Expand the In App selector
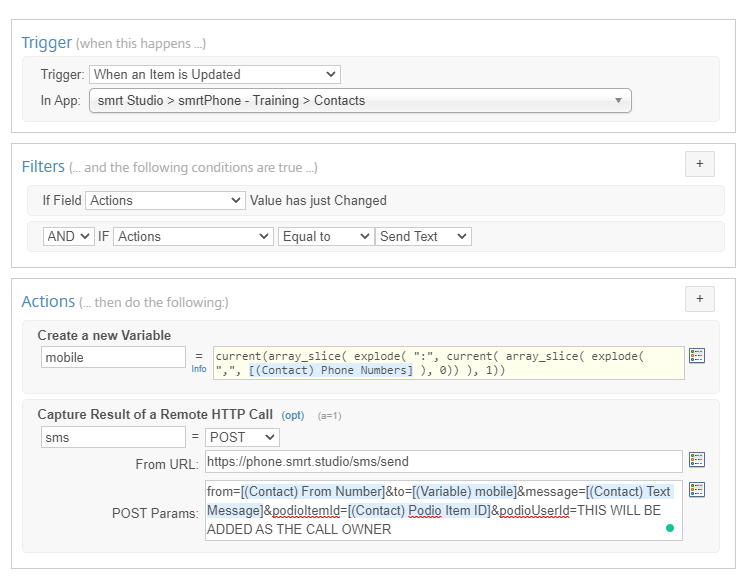This screenshot has width=747, height=577. 360,100
